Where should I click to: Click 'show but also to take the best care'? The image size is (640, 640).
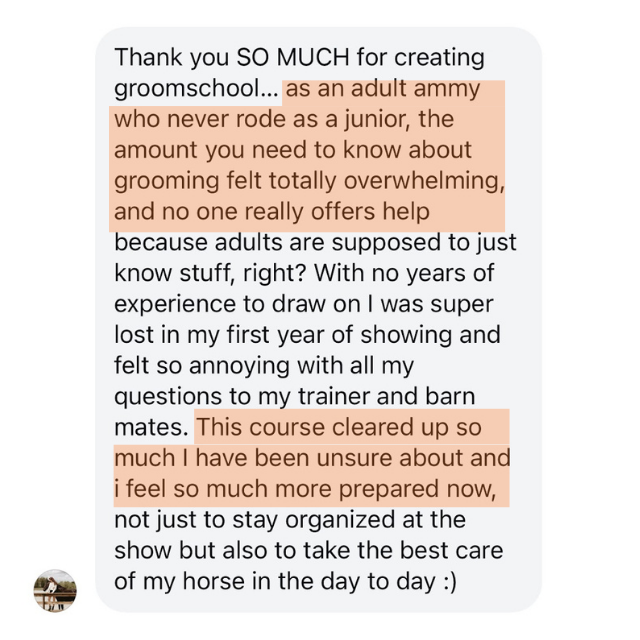tap(309, 550)
